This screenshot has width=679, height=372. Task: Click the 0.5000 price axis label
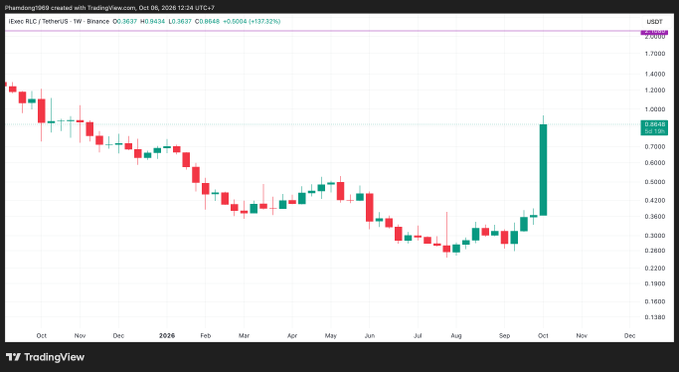654,182
